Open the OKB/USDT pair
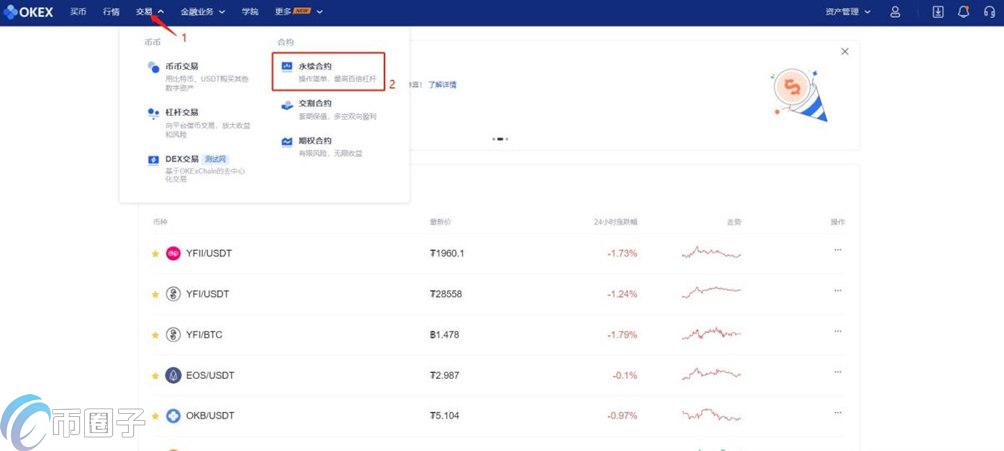The image size is (1004, 451). click(210, 416)
